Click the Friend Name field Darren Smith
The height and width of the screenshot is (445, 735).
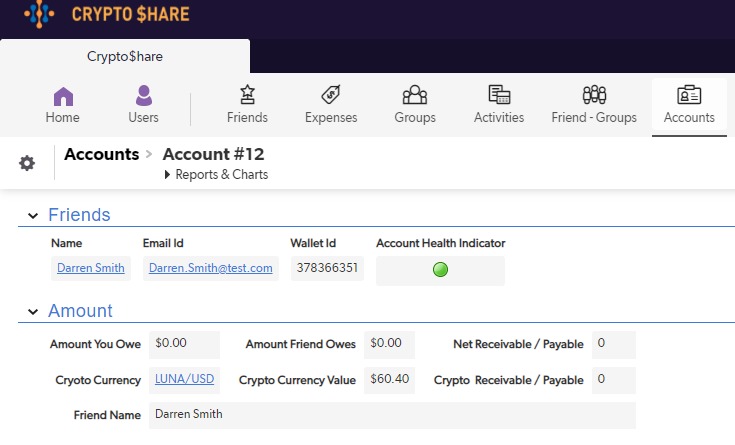tap(392, 415)
